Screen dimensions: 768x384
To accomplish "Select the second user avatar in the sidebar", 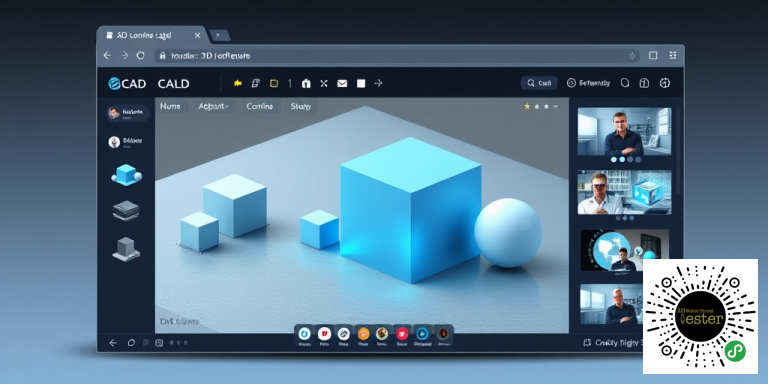I will click(x=114, y=142).
